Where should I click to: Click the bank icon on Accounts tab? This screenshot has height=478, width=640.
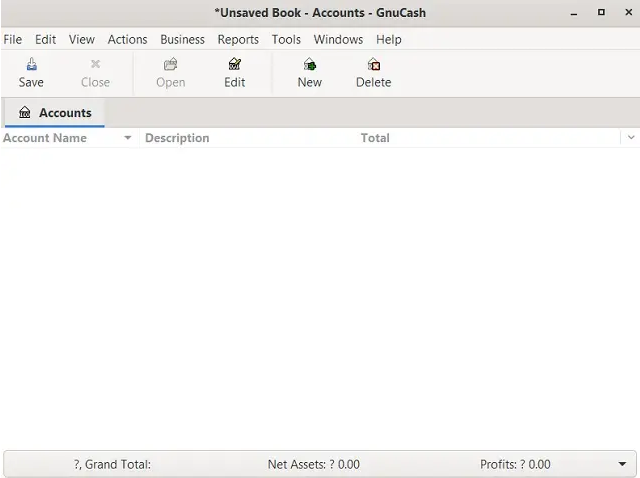point(25,113)
